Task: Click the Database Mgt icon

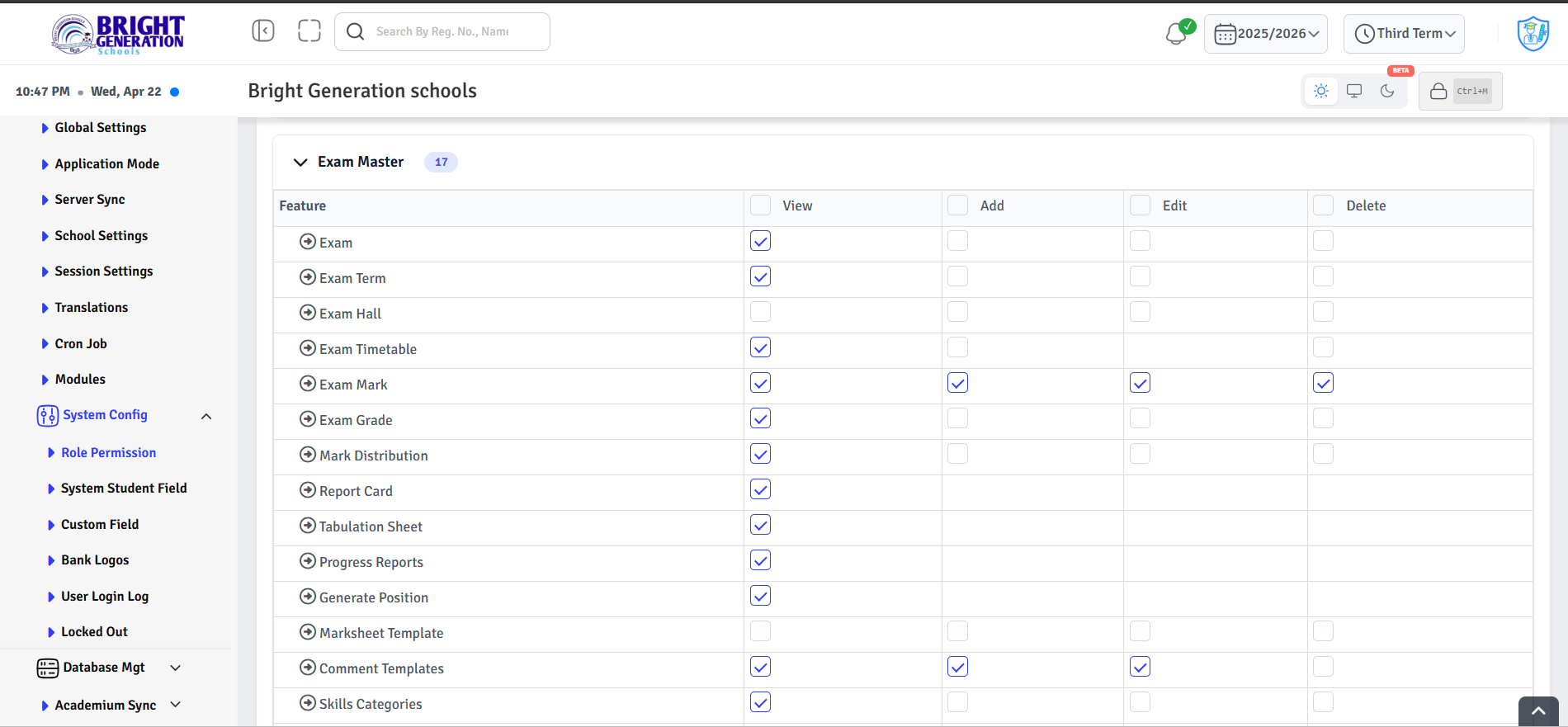Action: 47,668
